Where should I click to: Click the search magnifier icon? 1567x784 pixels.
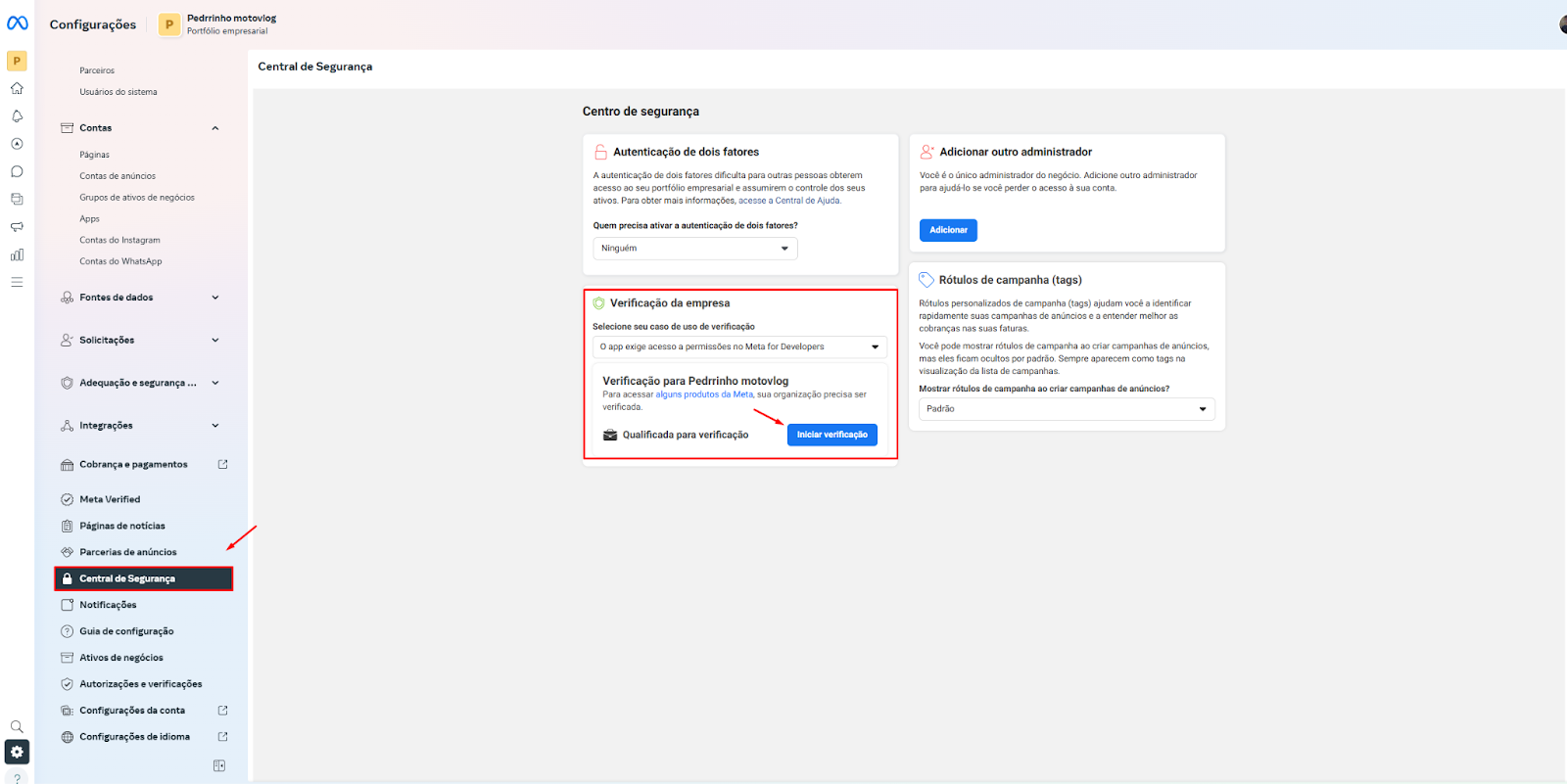click(x=17, y=726)
